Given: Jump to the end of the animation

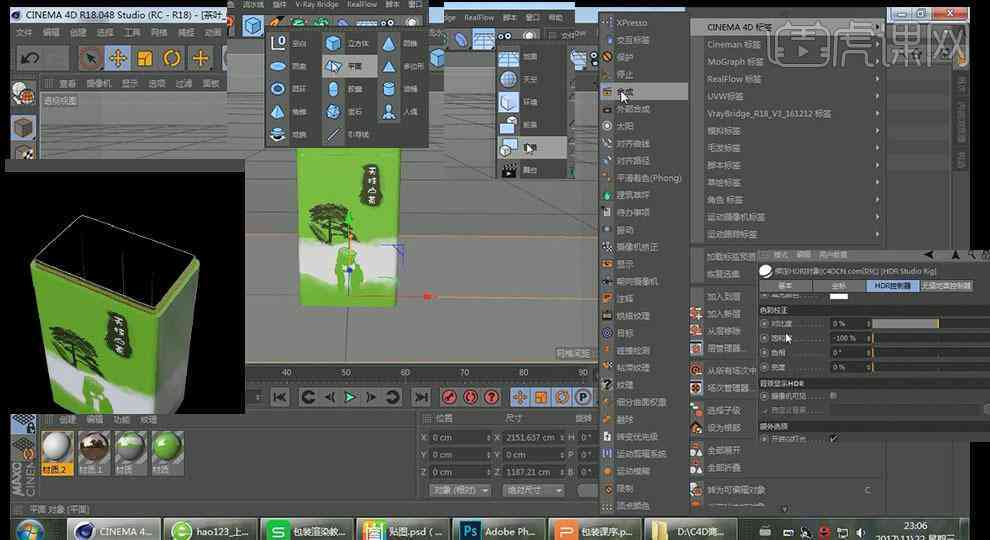Looking at the screenshot, I should (x=420, y=397).
